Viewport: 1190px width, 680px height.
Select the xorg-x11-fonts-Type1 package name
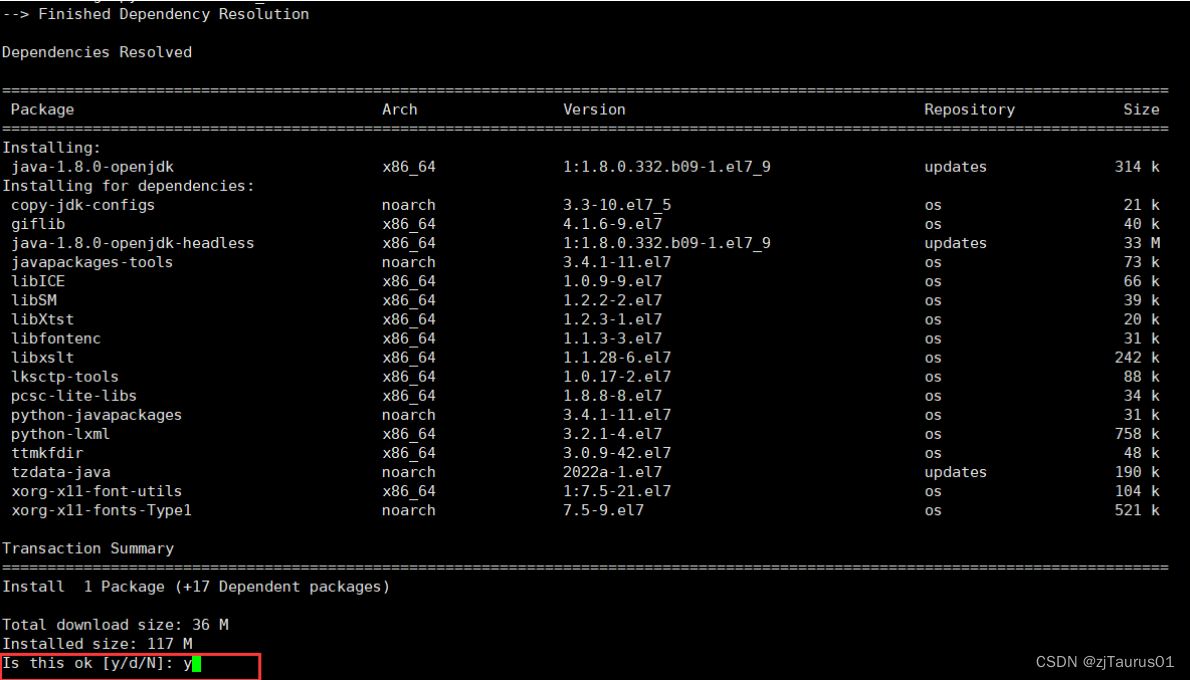101,510
